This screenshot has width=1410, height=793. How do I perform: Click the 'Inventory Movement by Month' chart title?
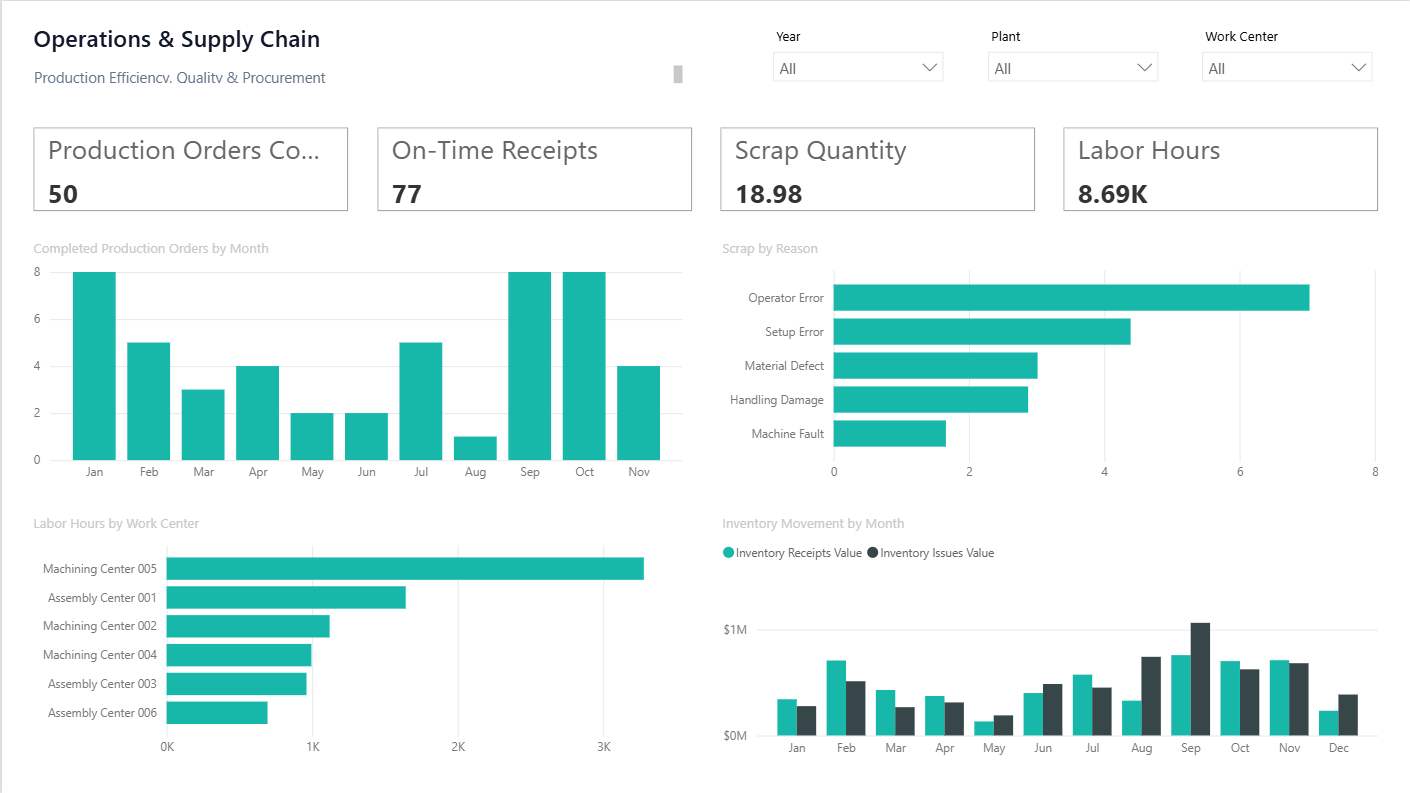pos(813,523)
